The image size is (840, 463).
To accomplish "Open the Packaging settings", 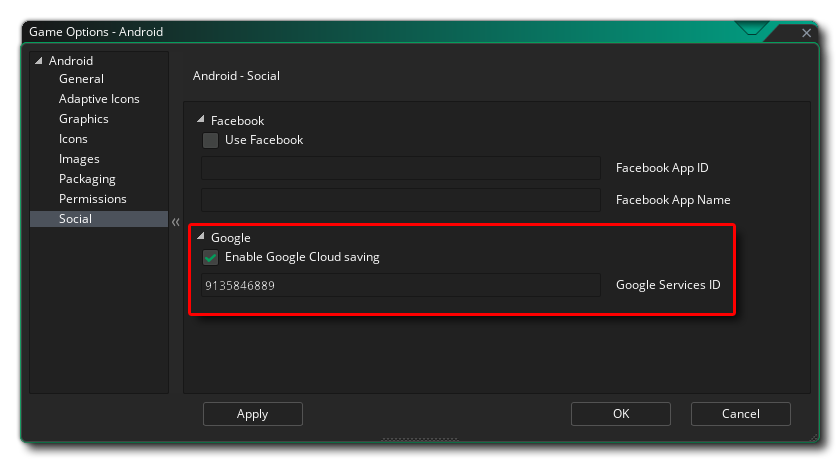I will click(x=87, y=179).
